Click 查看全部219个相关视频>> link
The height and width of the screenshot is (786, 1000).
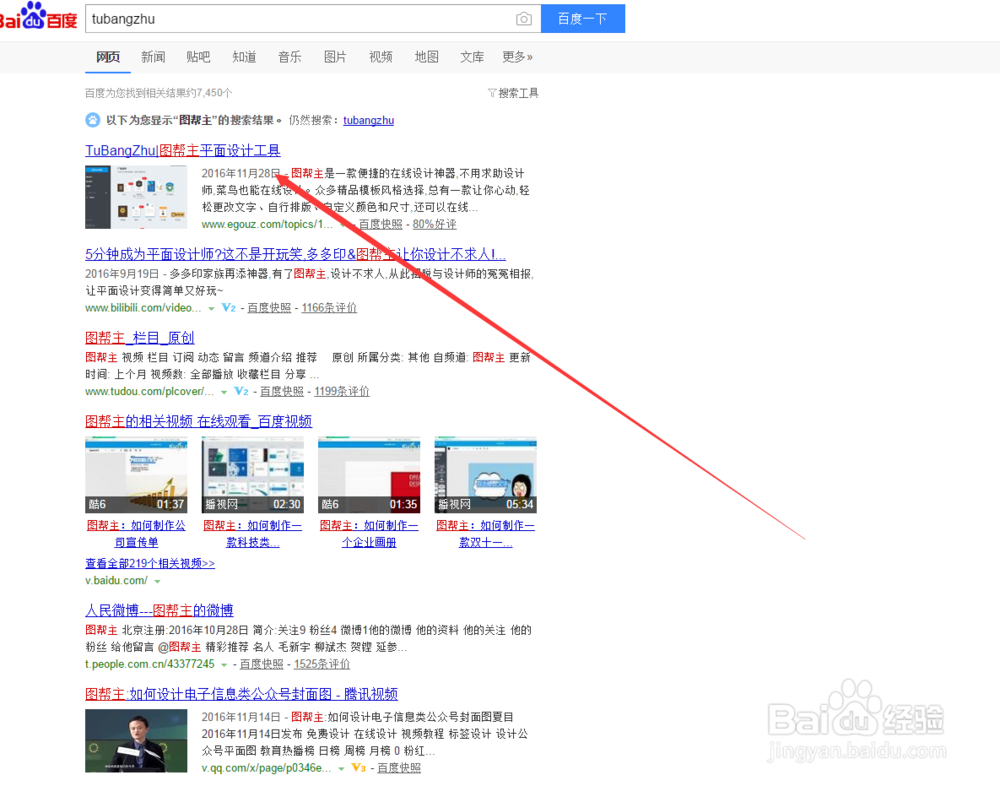point(150,564)
